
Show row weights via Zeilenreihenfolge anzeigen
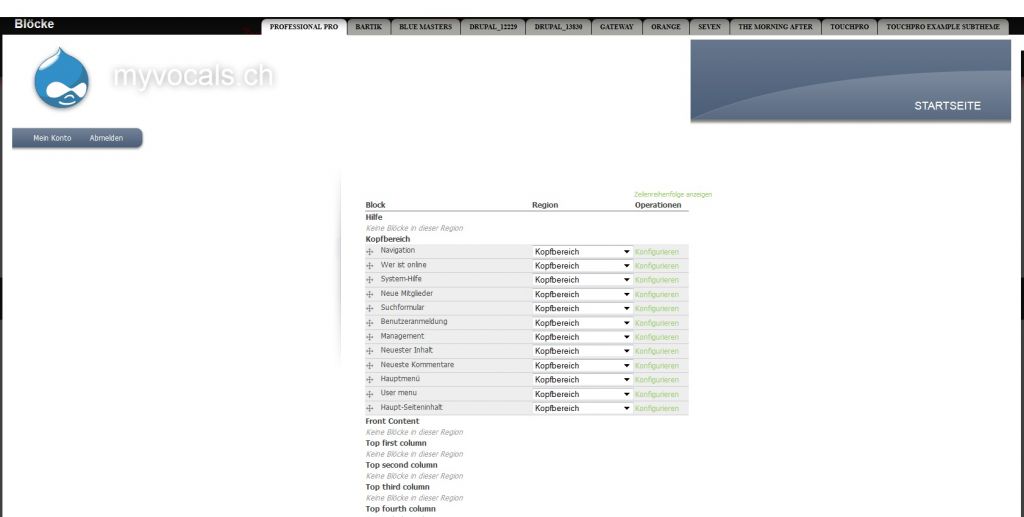coord(673,194)
